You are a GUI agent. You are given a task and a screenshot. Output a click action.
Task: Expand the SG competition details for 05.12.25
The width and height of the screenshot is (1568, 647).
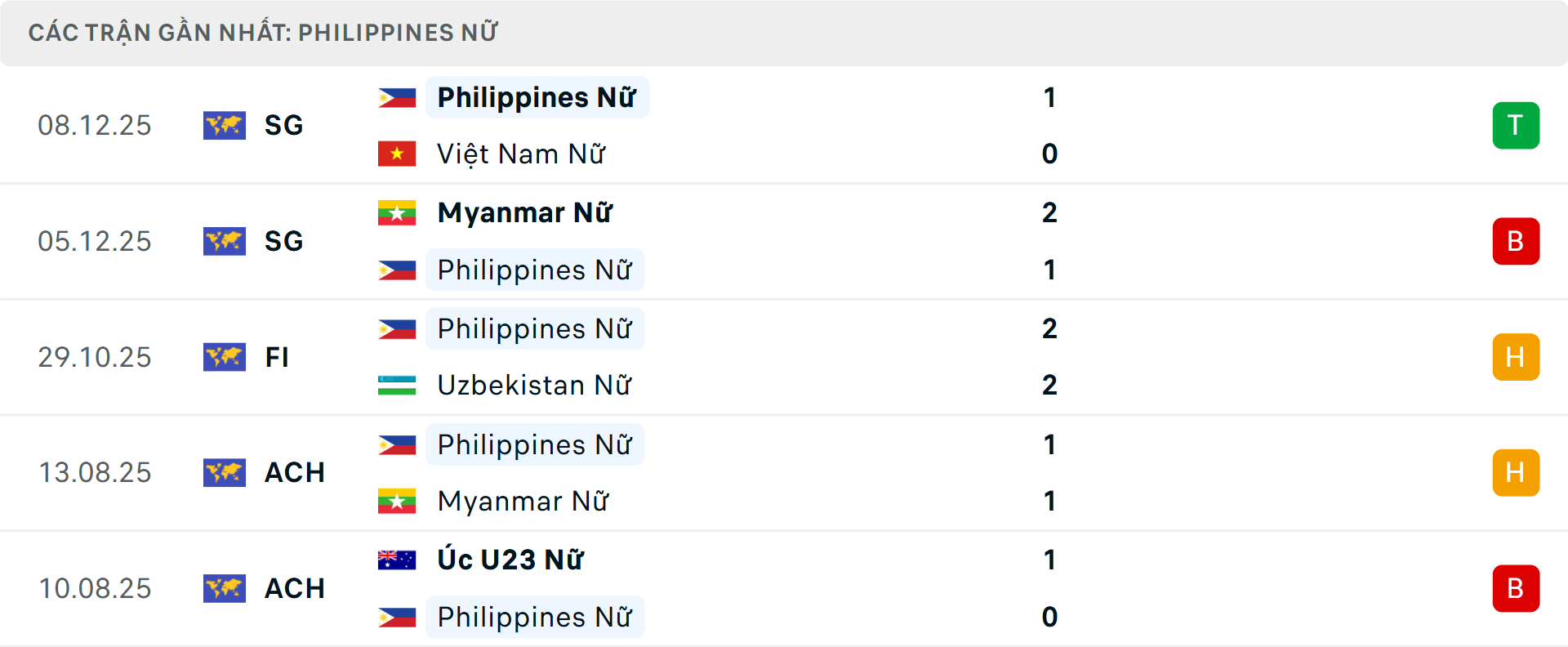pos(283,241)
